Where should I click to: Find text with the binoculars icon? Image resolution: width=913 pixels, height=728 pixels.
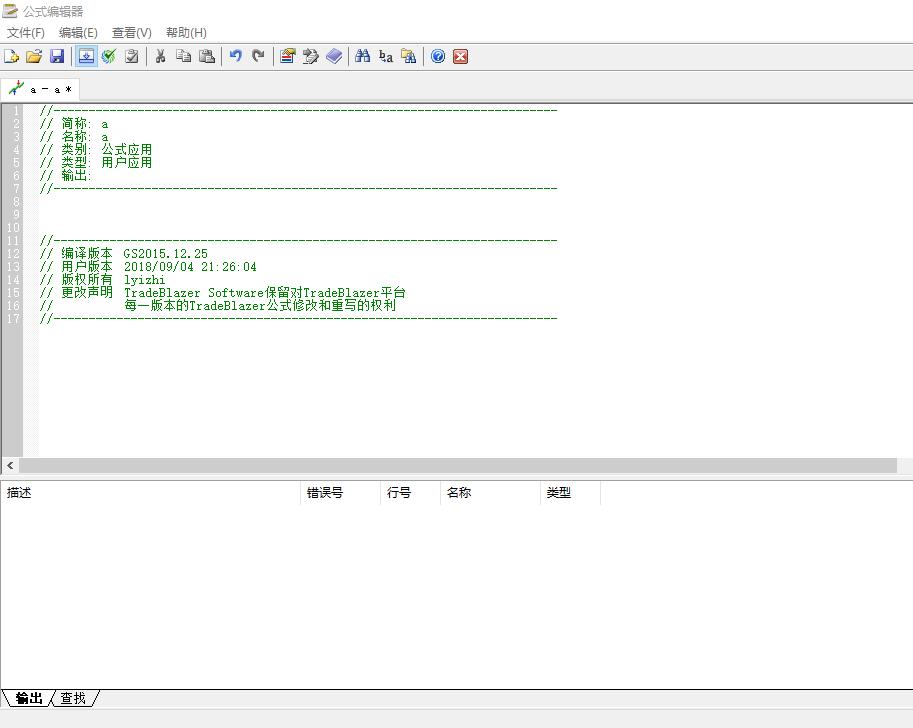point(362,56)
